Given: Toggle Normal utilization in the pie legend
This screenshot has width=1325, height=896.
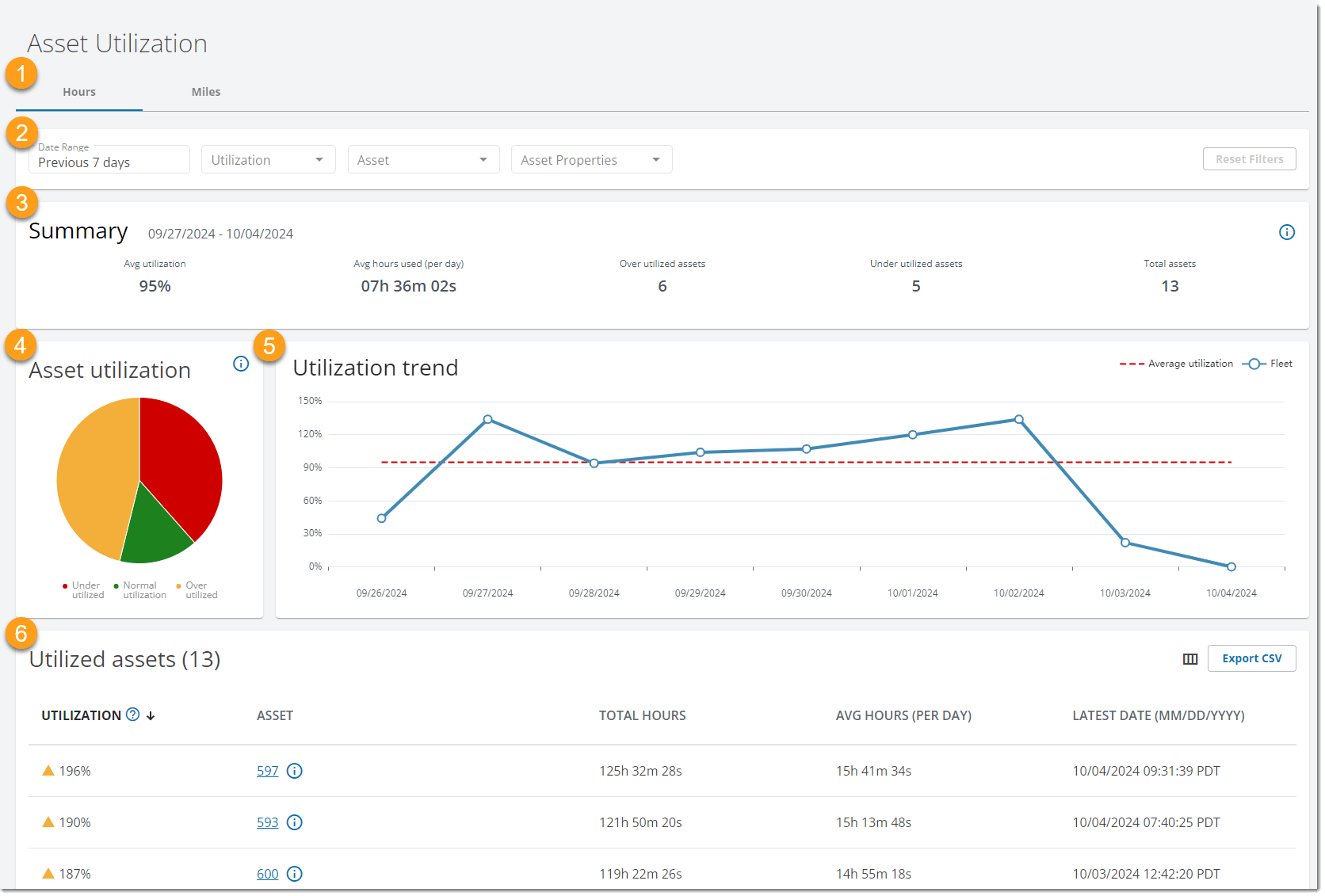Looking at the screenshot, I should tap(140, 590).
